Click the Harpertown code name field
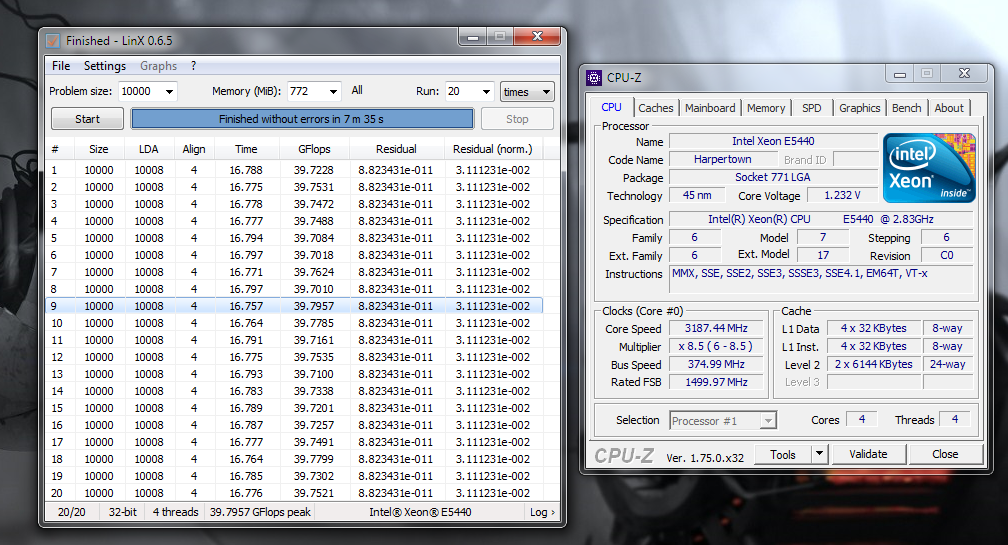The height and width of the screenshot is (545, 1008). [723, 159]
